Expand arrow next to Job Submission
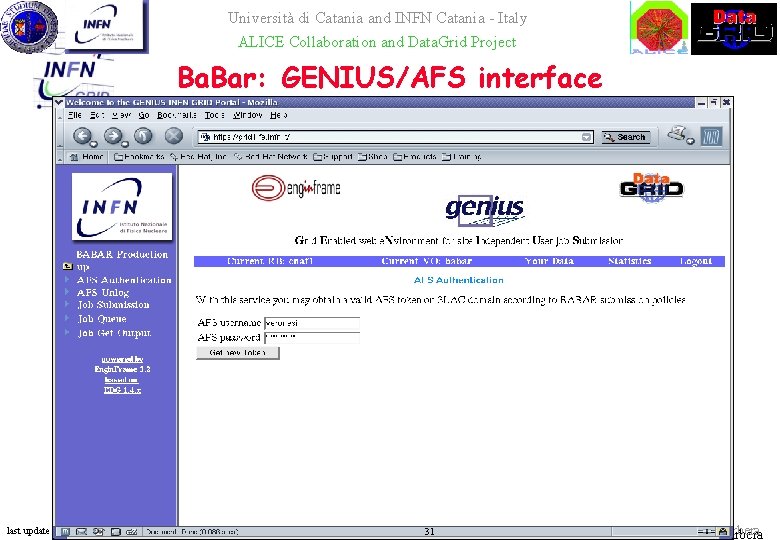This screenshot has height=540, width=780. [x=67, y=304]
